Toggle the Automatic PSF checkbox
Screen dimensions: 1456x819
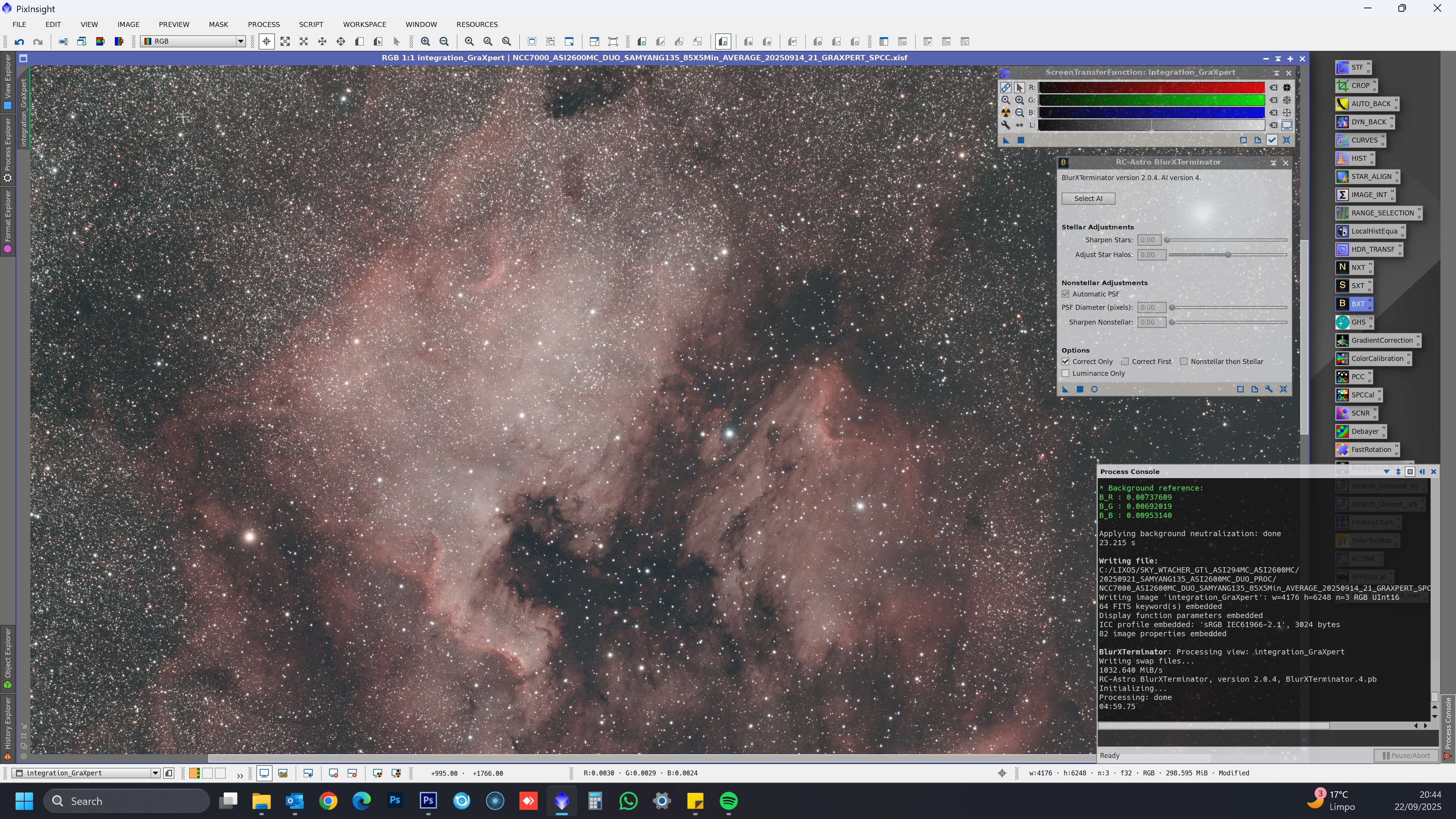point(1065,294)
